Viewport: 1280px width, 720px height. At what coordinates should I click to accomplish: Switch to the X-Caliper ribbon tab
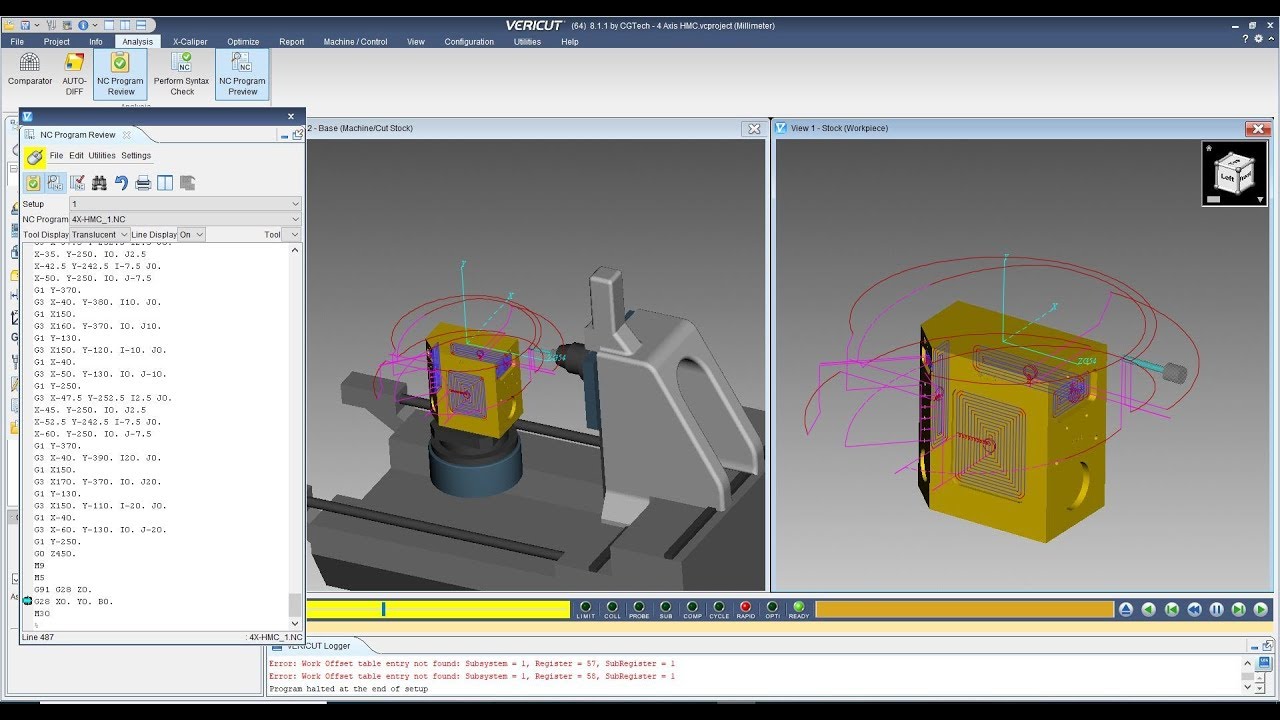tap(190, 42)
